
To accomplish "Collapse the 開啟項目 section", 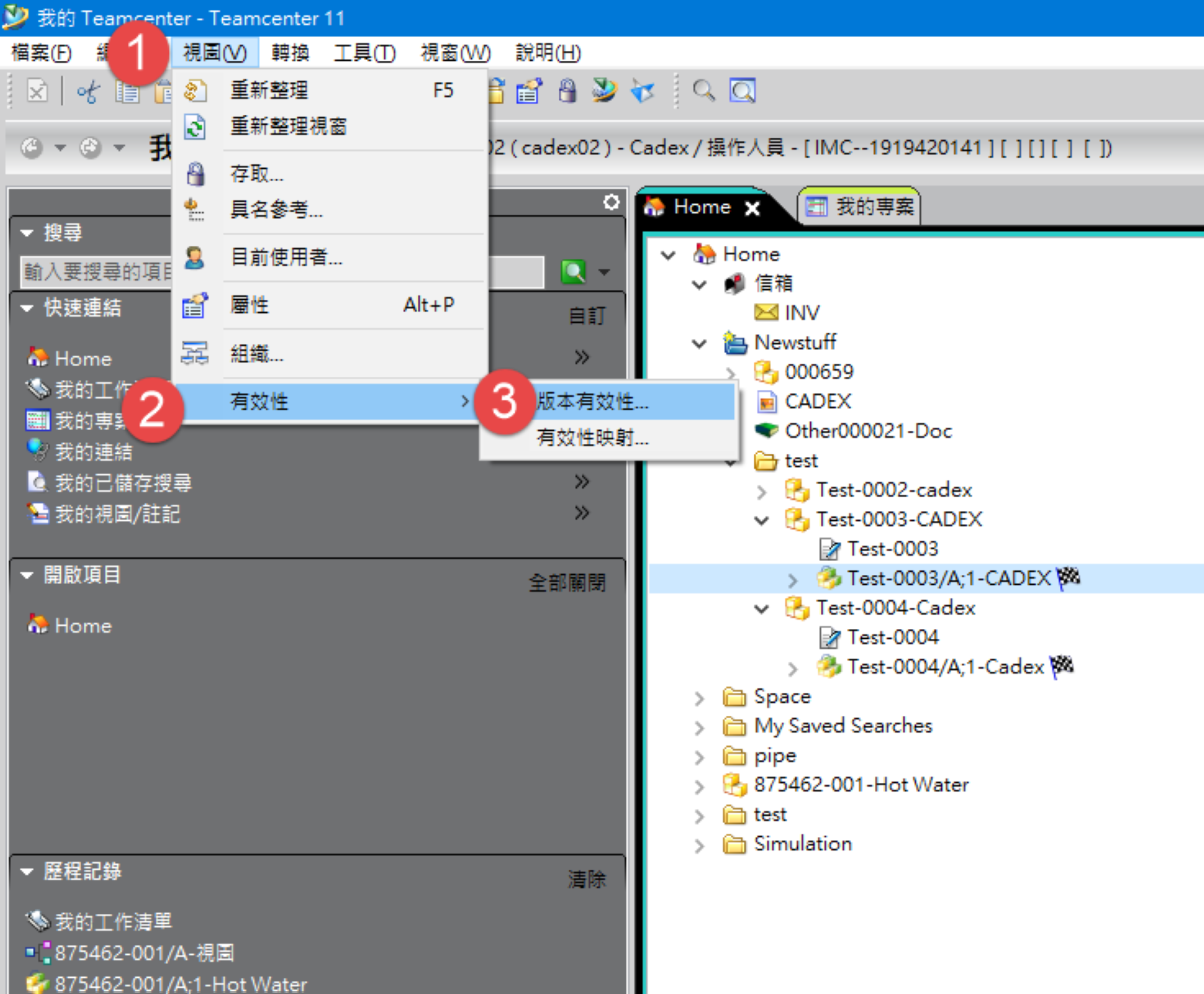I will (27, 575).
